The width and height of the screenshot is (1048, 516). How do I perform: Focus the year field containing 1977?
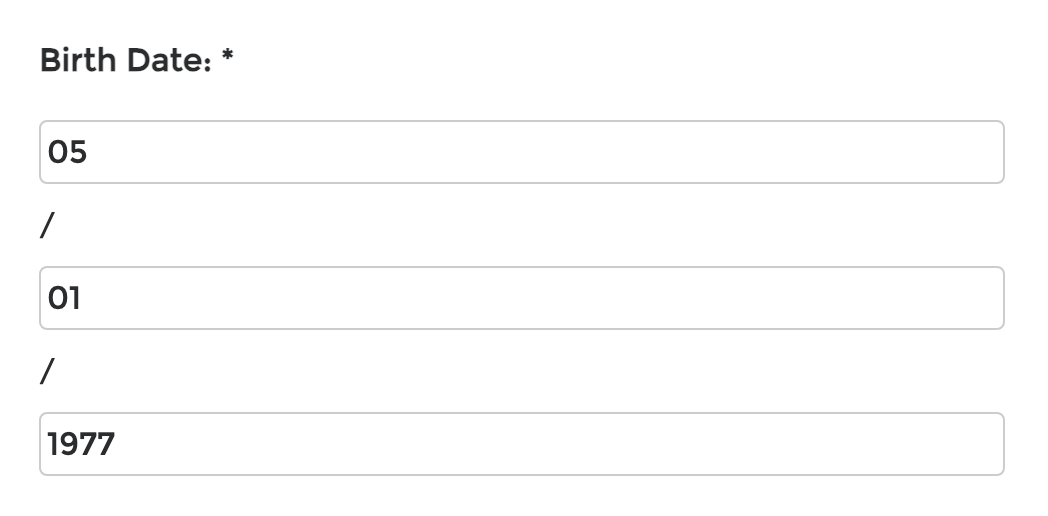tap(522, 444)
